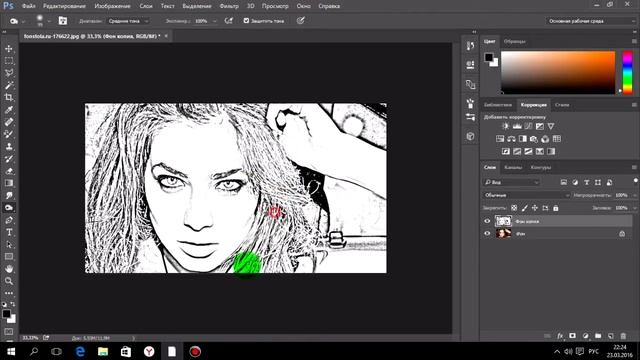Select the Eyedropper tool
640x360 pixels.
click(x=9, y=110)
